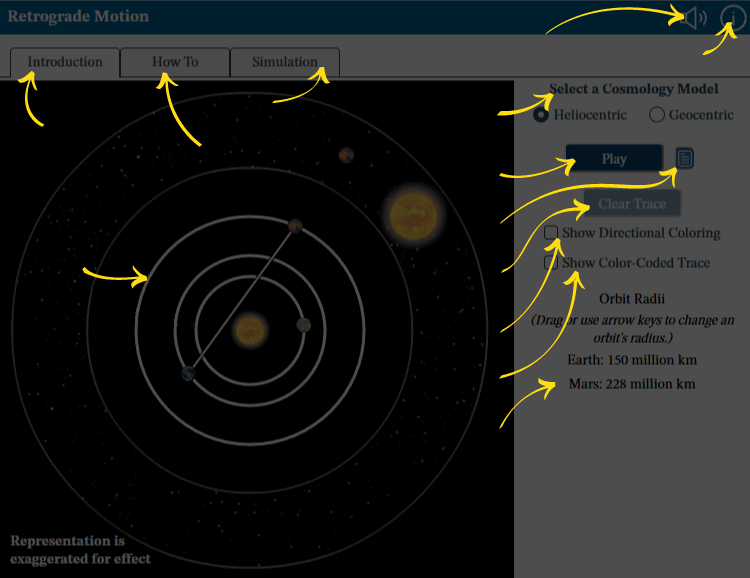This screenshot has height=578, width=750.
Task: Open the info icon in header
Action: click(x=732, y=17)
